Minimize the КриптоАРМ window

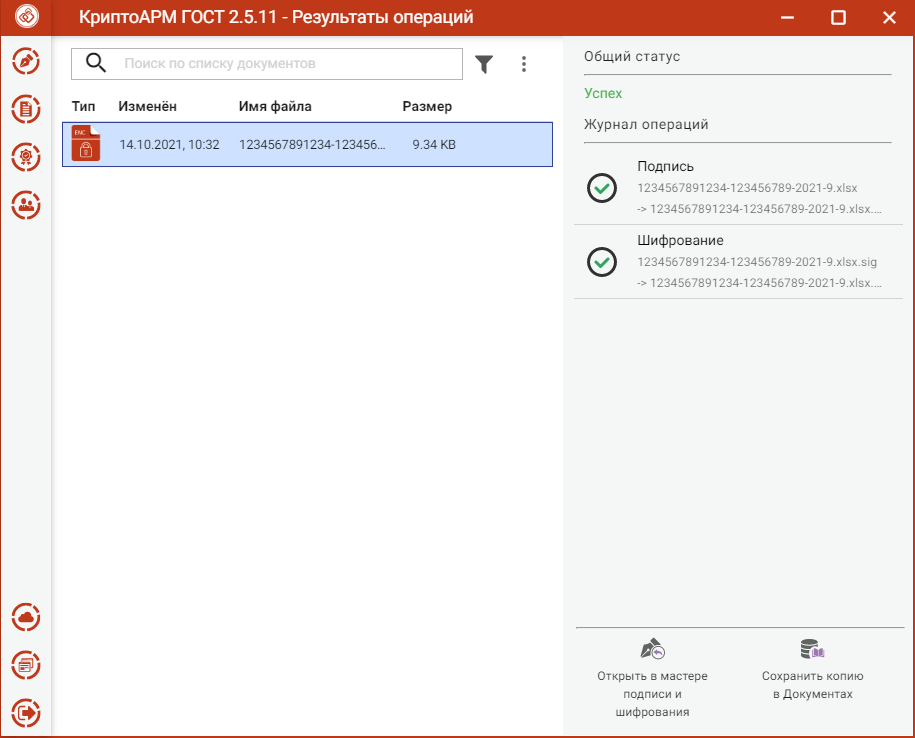[788, 18]
